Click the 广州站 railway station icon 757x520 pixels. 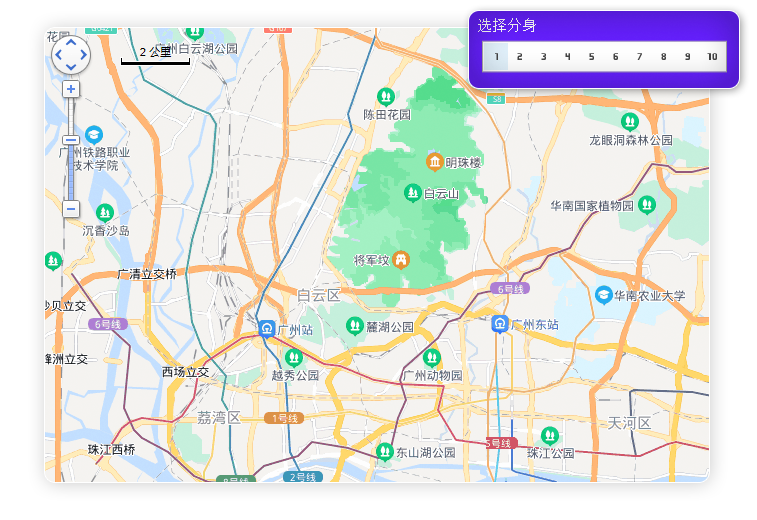(x=266, y=329)
